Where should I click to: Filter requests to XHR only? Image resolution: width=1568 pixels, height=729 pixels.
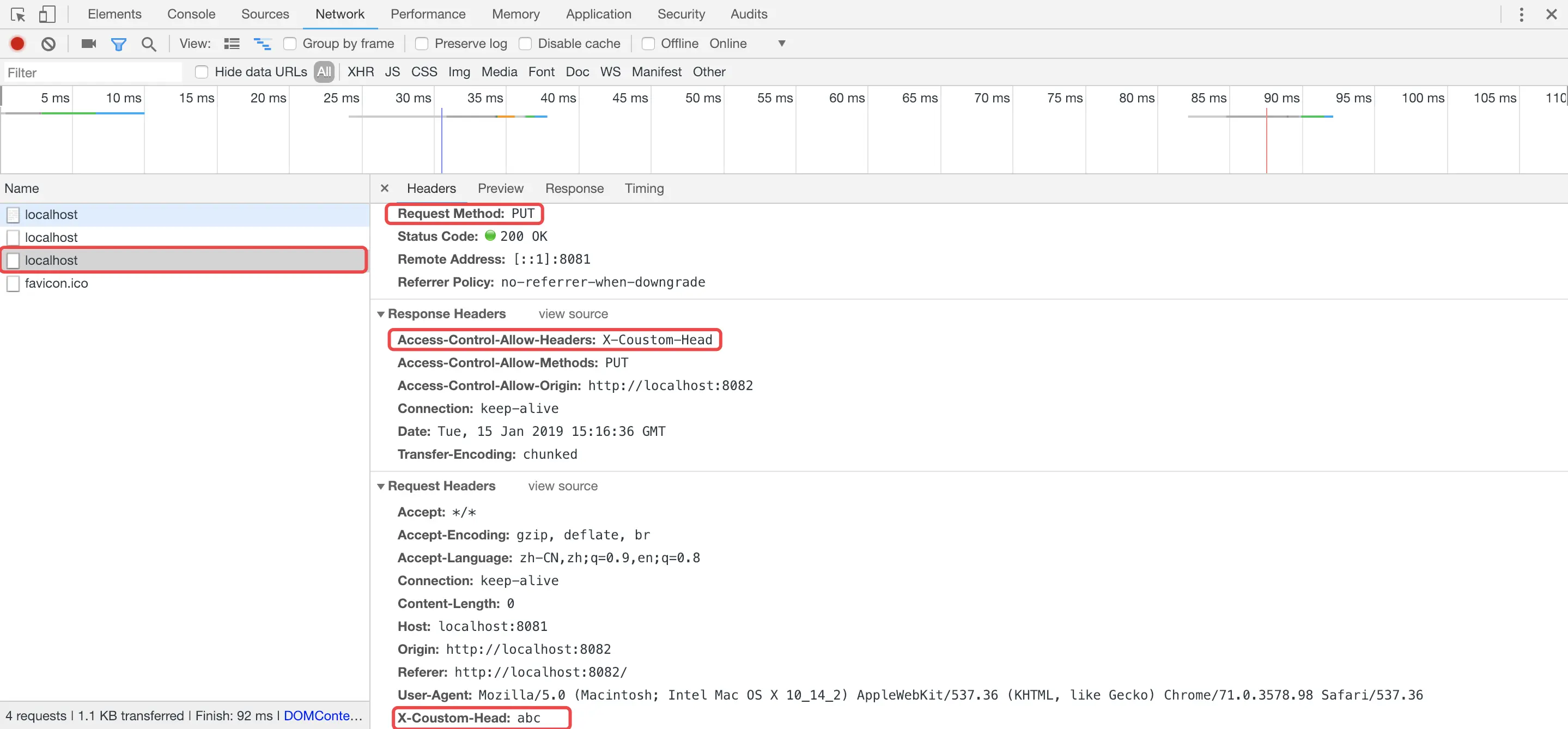point(360,72)
